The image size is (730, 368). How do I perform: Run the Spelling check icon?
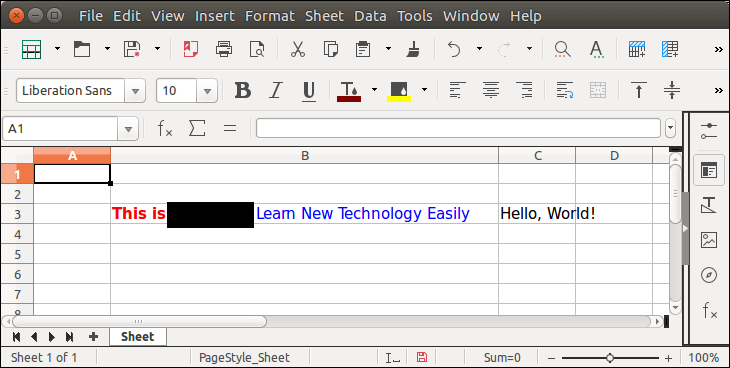click(x=596, y=49)
